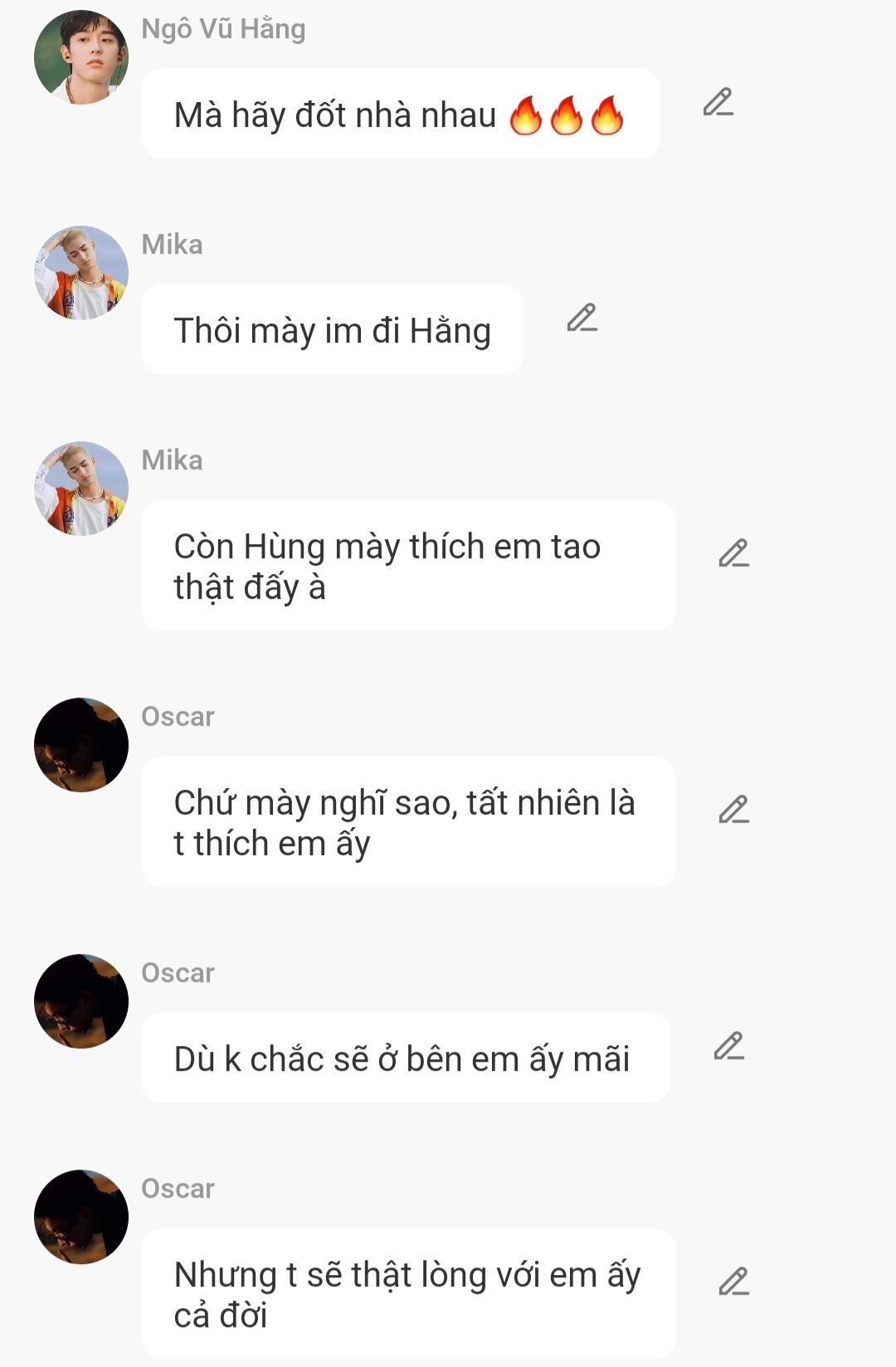Select the "Mà hãy đốt nhà nhau" bubble

tap(401, 114)
